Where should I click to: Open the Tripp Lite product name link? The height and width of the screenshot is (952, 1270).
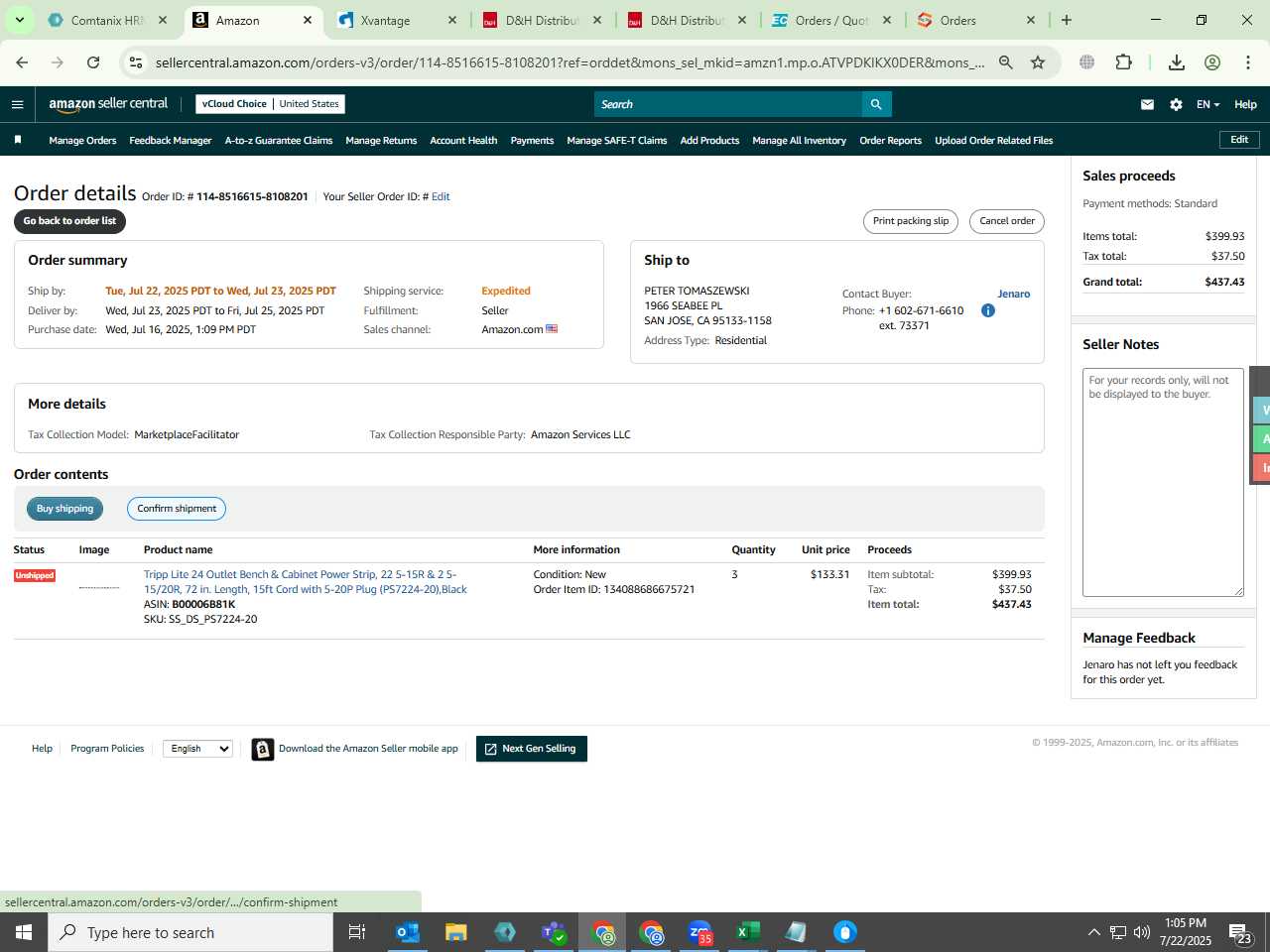tap(306, 582)
